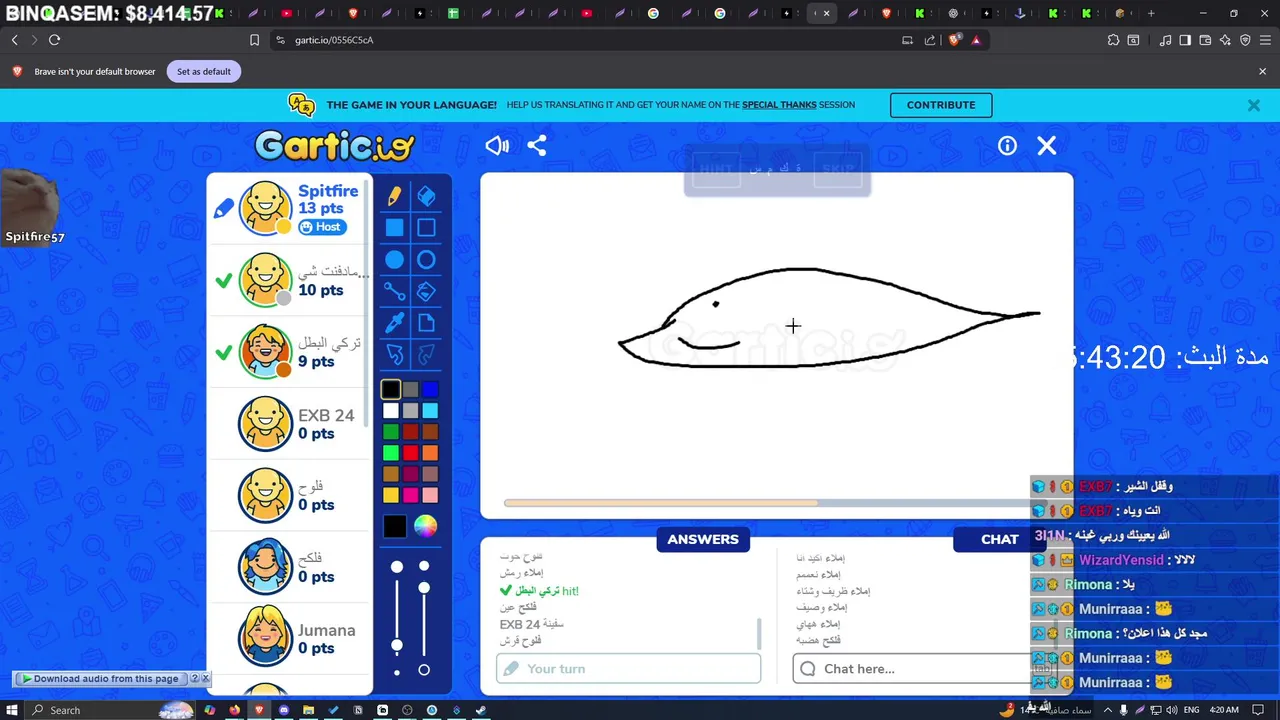The height and width of the screenshot is (720, 1280).
Task: Open File Explorer from the taskbar
Action: (308, 710)
